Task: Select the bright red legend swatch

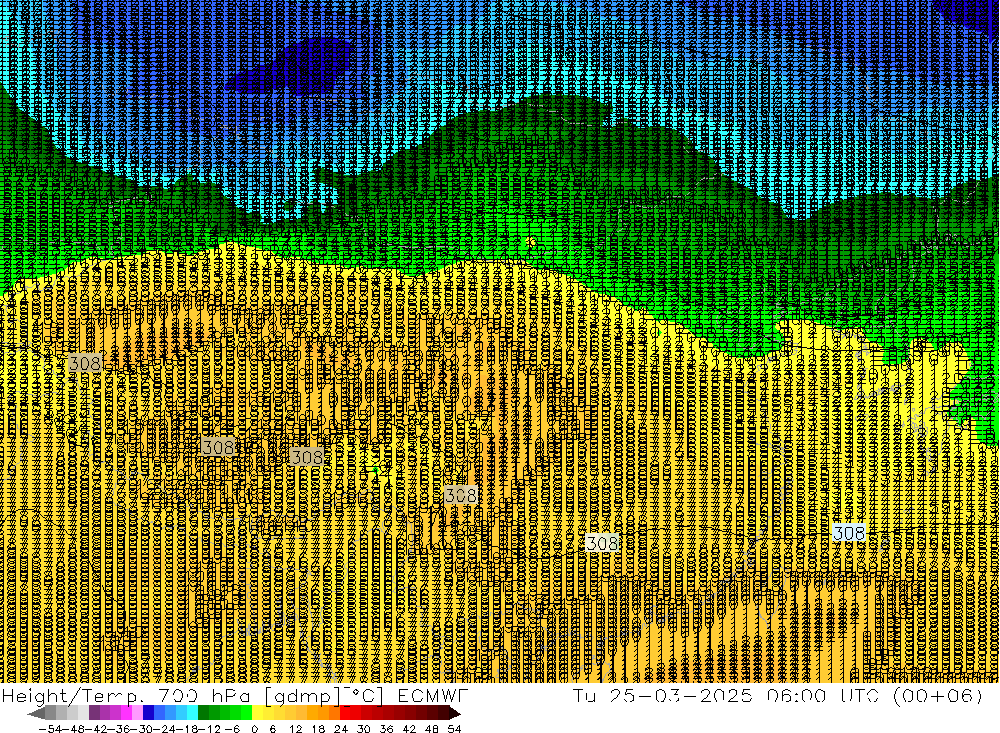Action: (x=345, y=713)
